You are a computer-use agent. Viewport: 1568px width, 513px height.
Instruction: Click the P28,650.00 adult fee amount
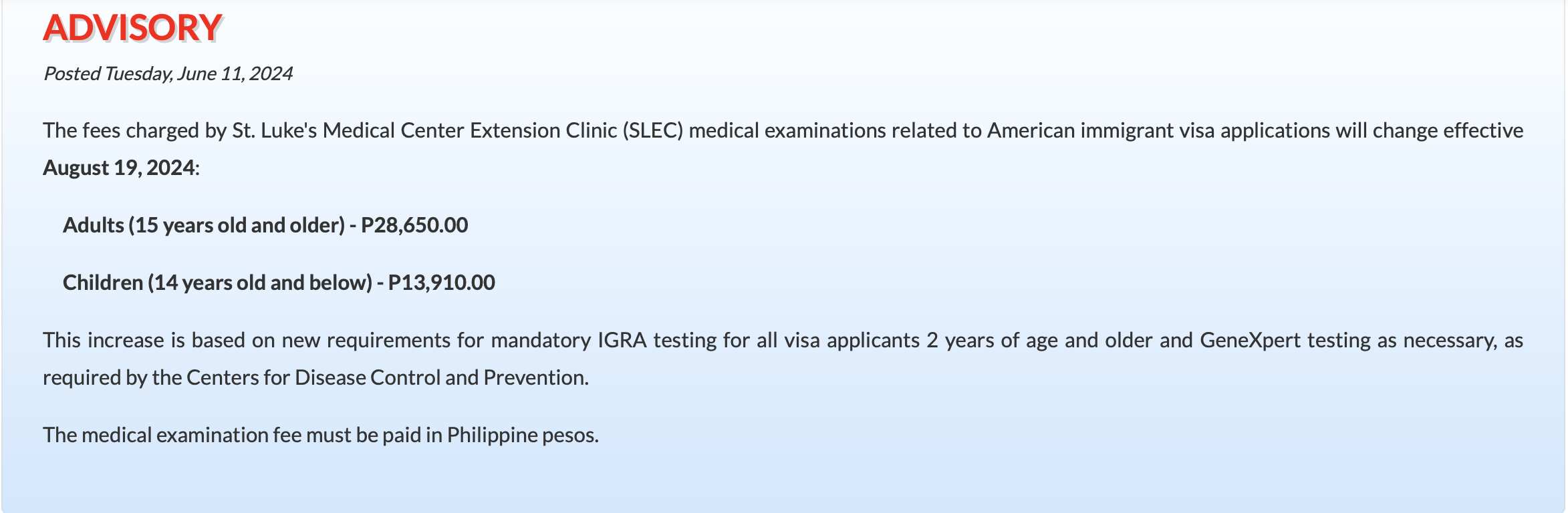(x=414, y=225)
